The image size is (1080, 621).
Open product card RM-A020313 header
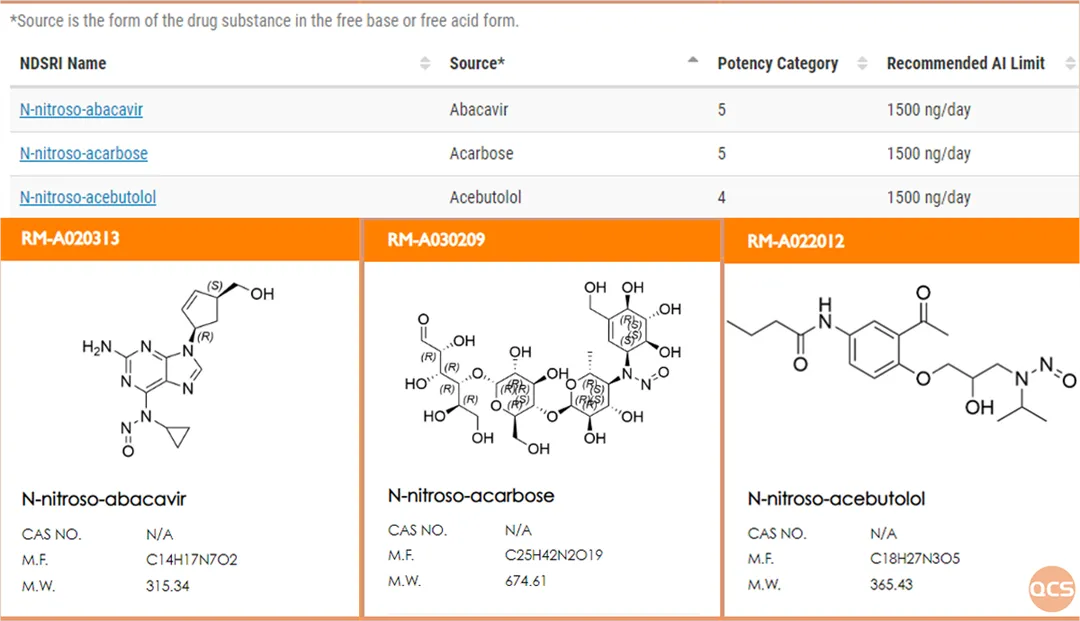point(180,239)
